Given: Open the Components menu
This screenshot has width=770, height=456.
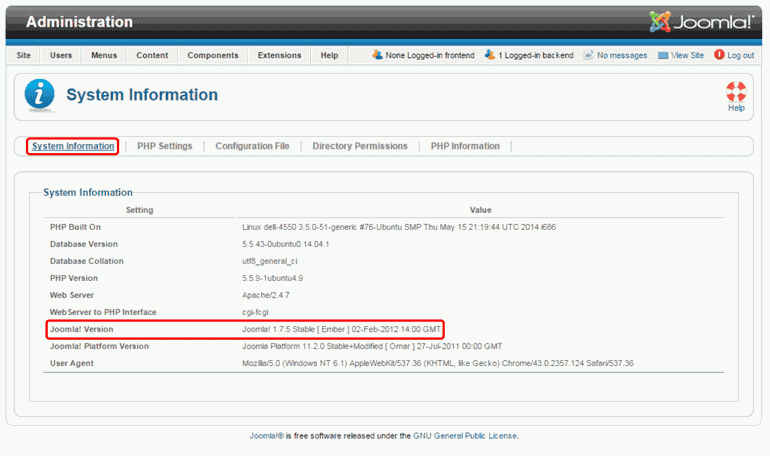Looking at the screenshot, I should tap(213, 55).
